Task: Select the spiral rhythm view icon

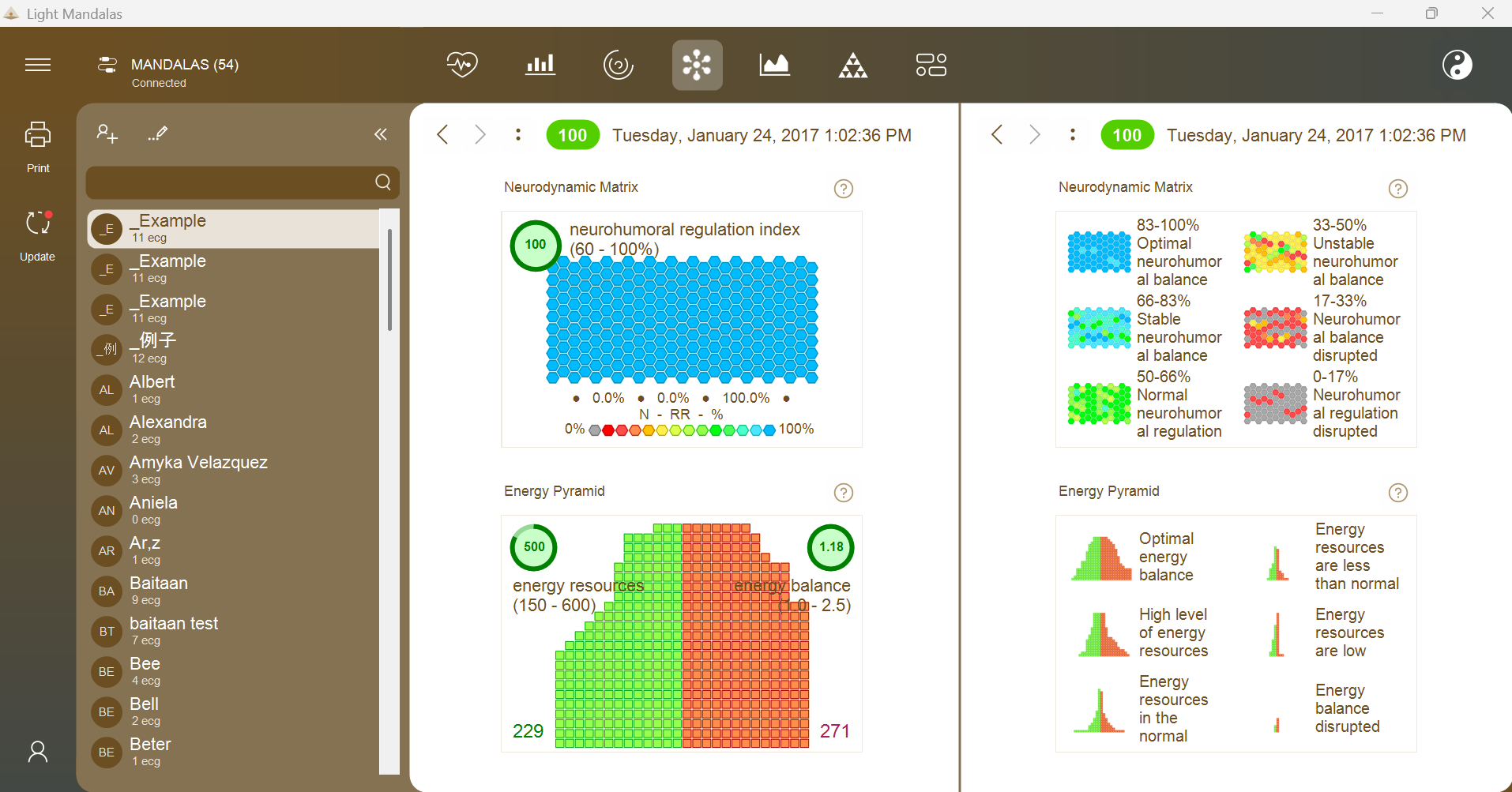Action: [x=618, y=65]
